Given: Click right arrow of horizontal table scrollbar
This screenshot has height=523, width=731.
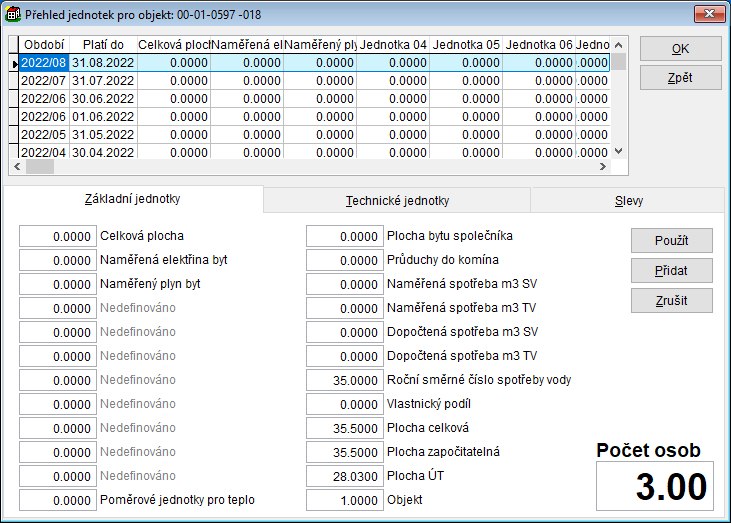Looking at the screenshot, I should click(602, 167).
